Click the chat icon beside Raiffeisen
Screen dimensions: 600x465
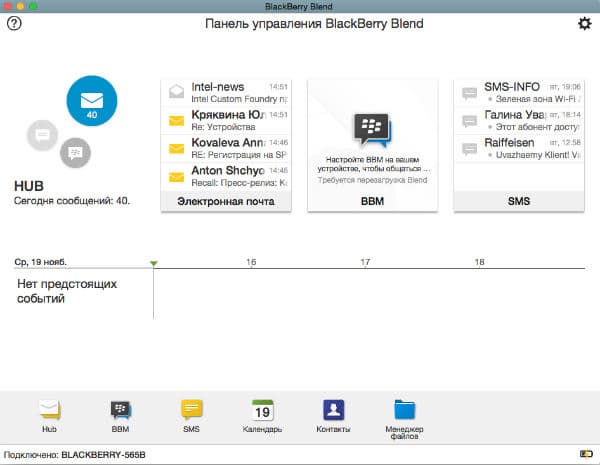pos(470,149)
